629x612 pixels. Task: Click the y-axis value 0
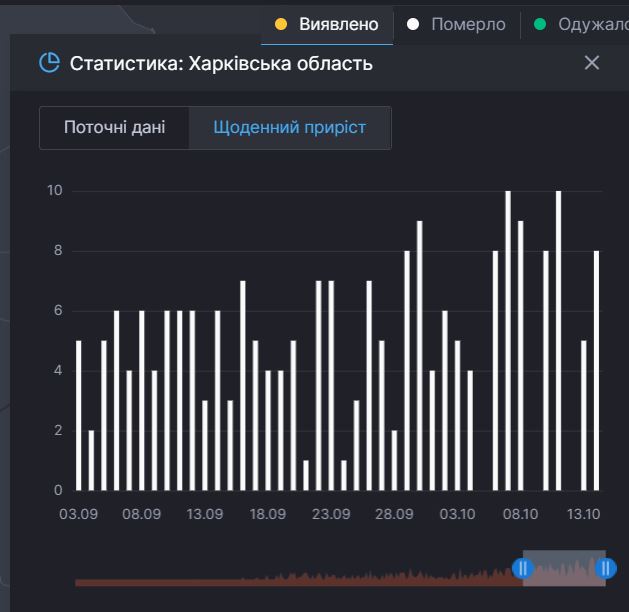pyautogui.click(x=58, y=490)
